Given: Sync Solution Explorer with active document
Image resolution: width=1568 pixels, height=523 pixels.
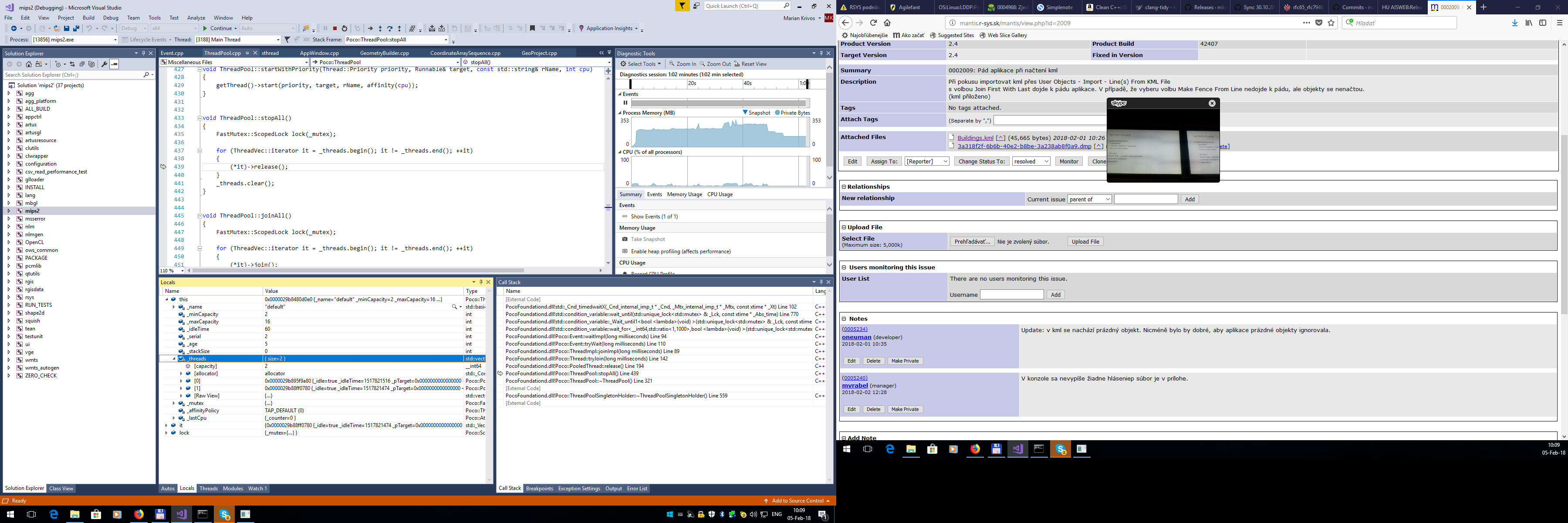Looking at the screenshot, I should pyautogui.click(x=73, y=64).
